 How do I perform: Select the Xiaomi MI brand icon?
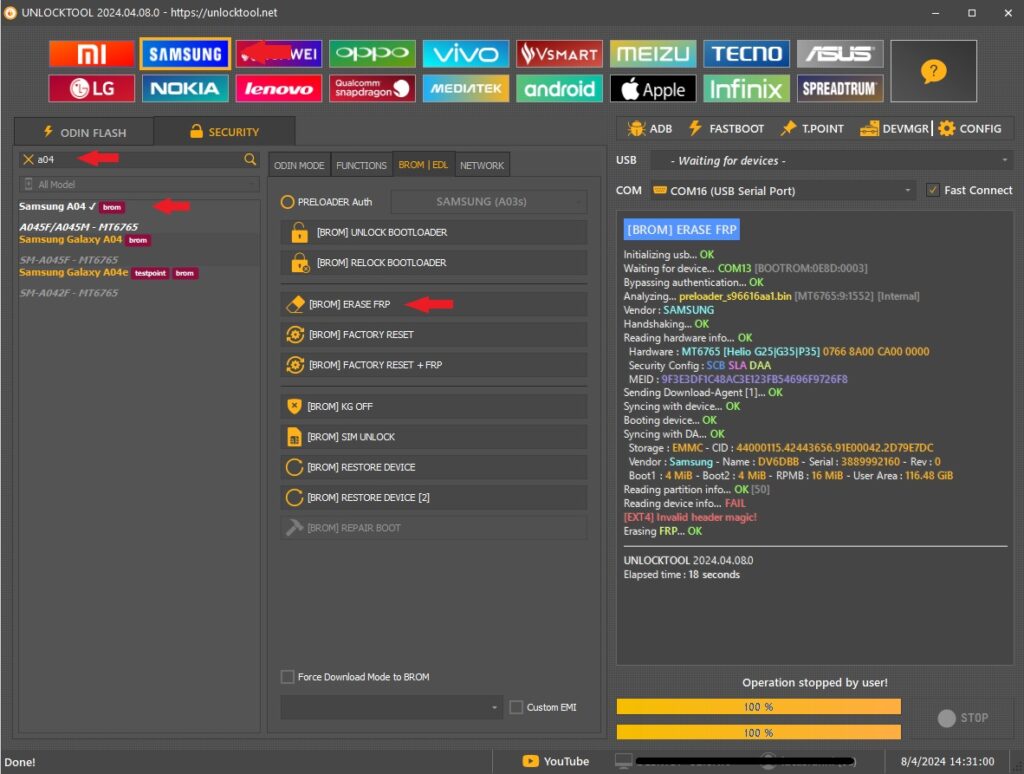pyautogui.click(x=91, y=54)
